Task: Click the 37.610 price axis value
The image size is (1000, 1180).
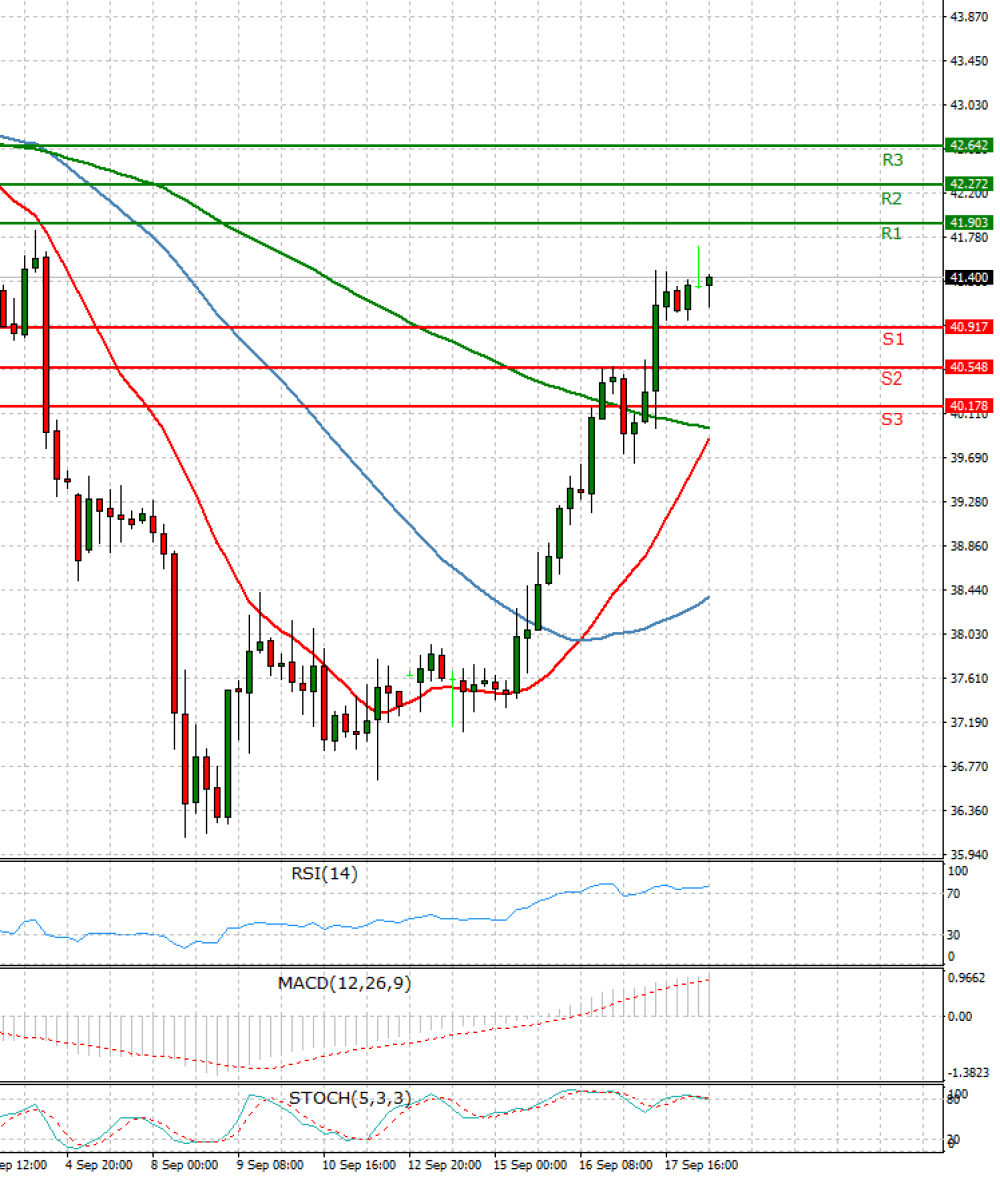Action: (x=969, y=678)
